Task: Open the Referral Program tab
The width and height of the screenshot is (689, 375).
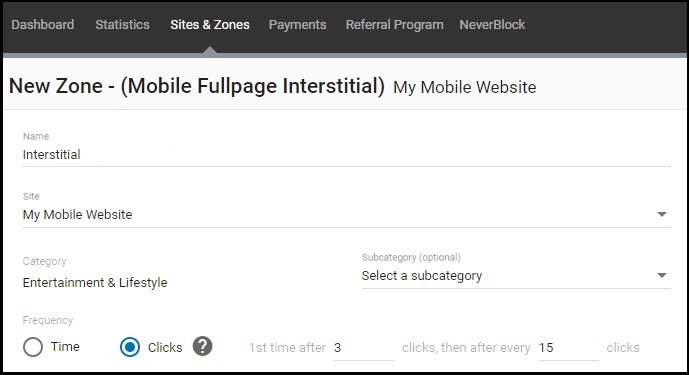Action: [x=394, y=25]
